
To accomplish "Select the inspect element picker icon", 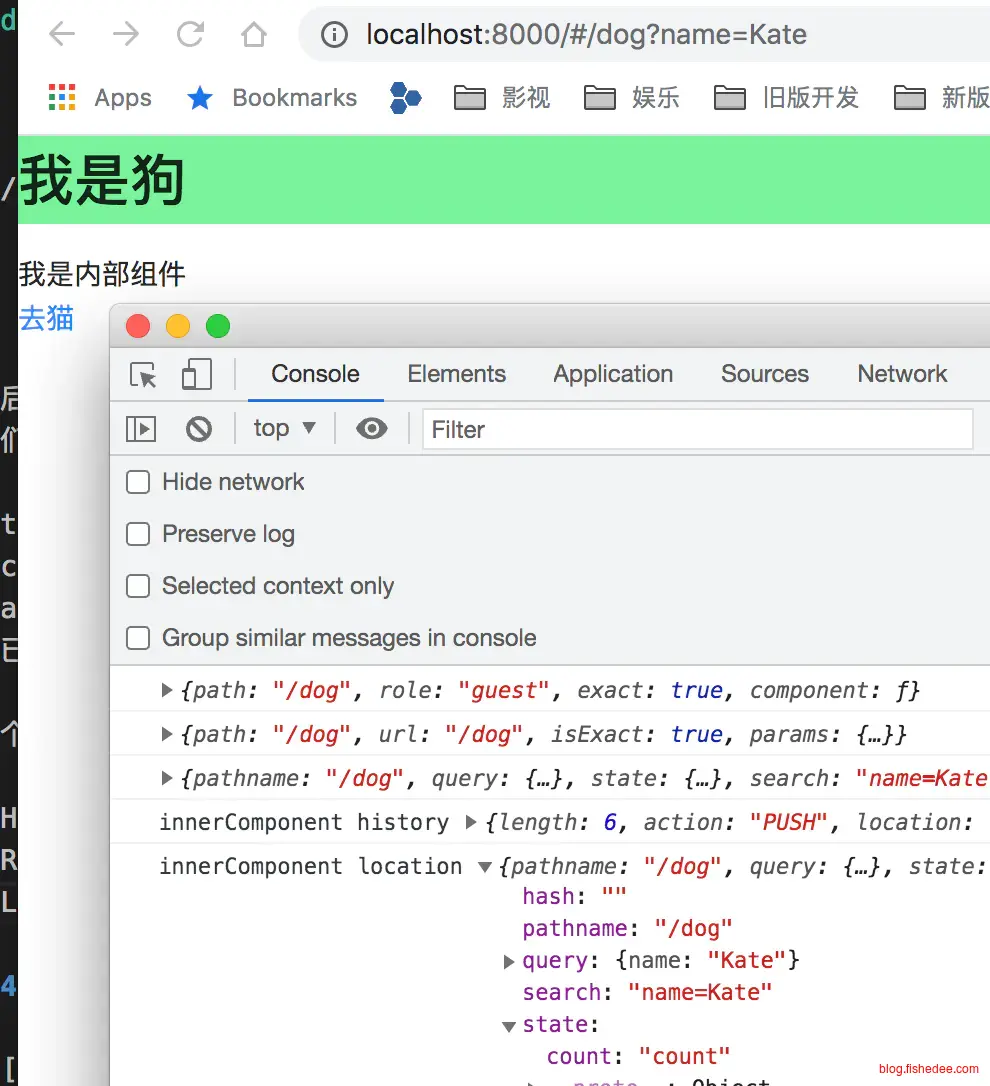I will (x=144, y=375).
